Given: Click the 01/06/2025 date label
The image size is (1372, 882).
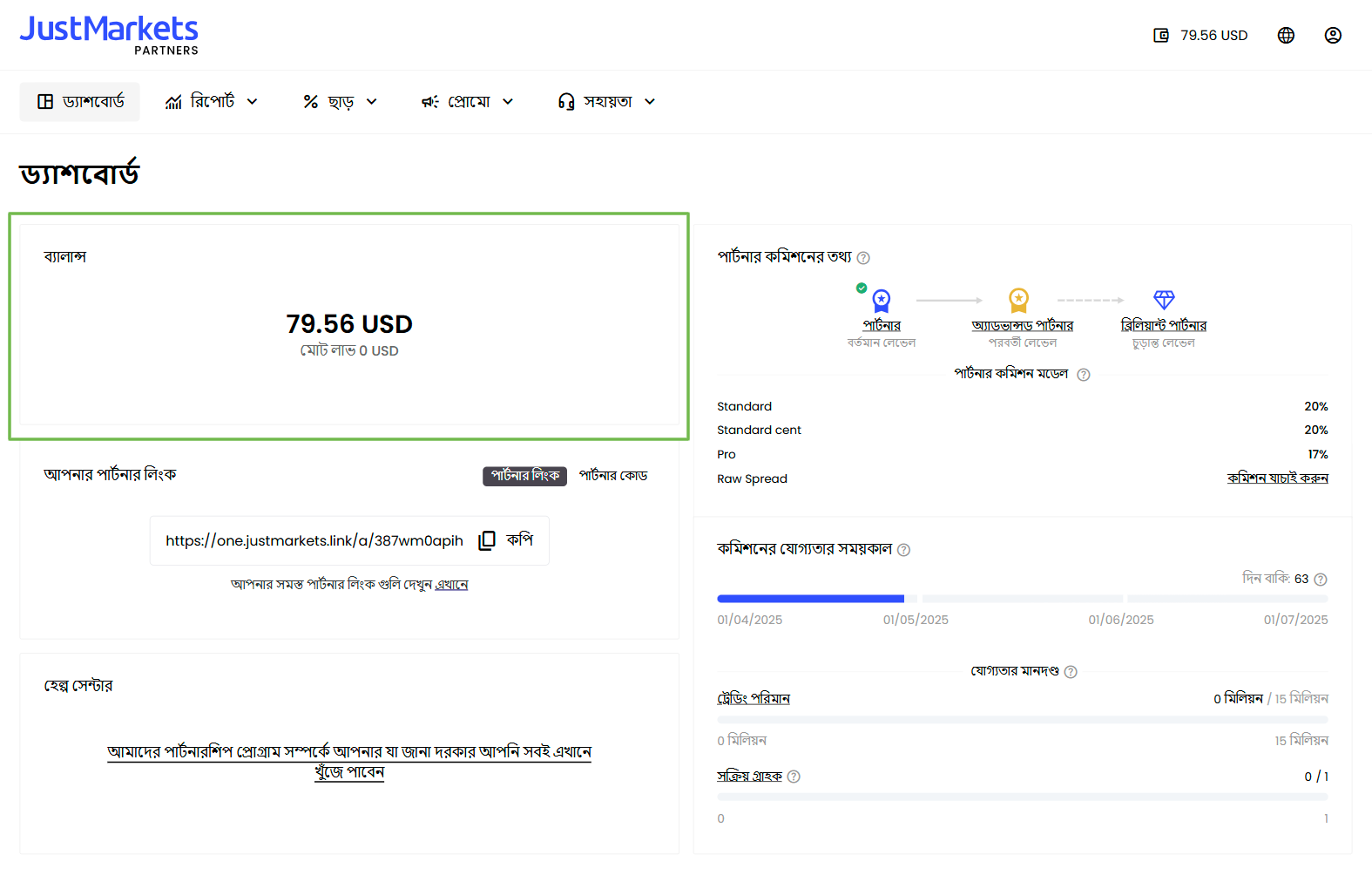Looking at the screenshot, I should click(x=1121, y=621).
